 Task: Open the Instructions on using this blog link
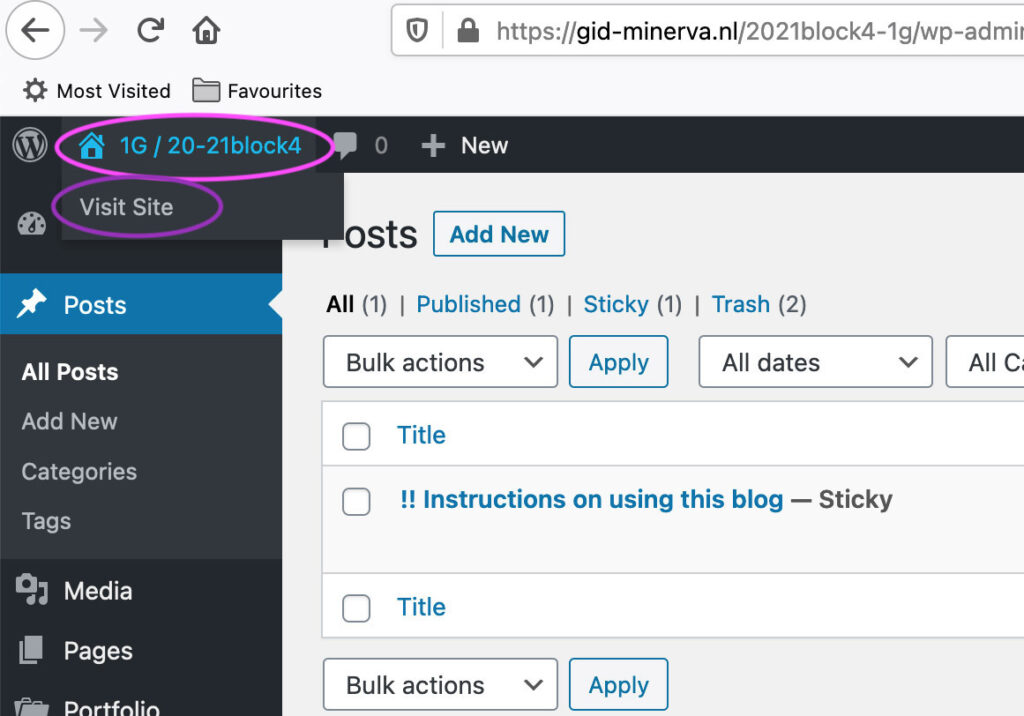point(591,499)
